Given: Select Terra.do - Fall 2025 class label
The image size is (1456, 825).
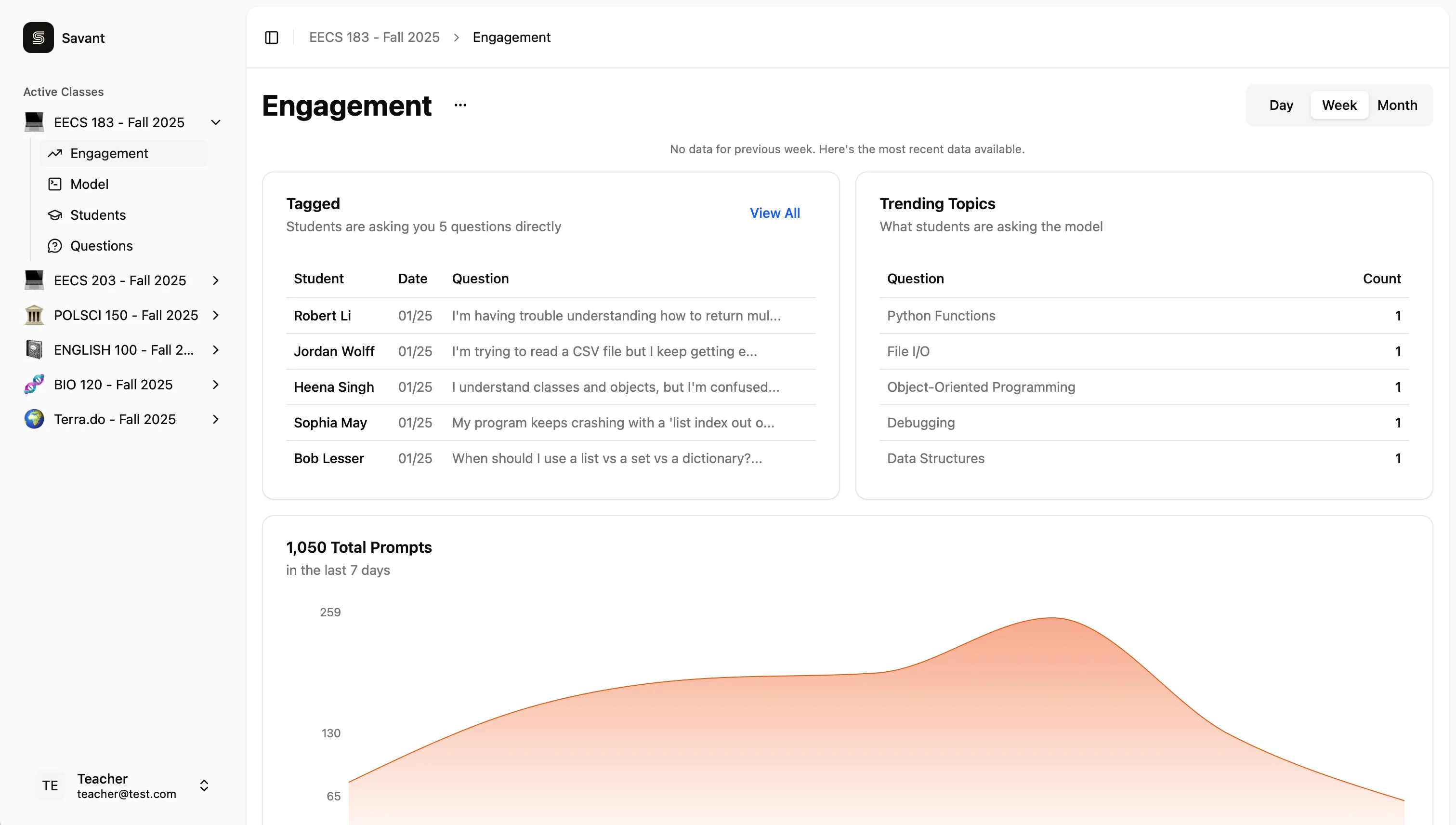Looking at the screenshot, I should (x=115, y=419).
